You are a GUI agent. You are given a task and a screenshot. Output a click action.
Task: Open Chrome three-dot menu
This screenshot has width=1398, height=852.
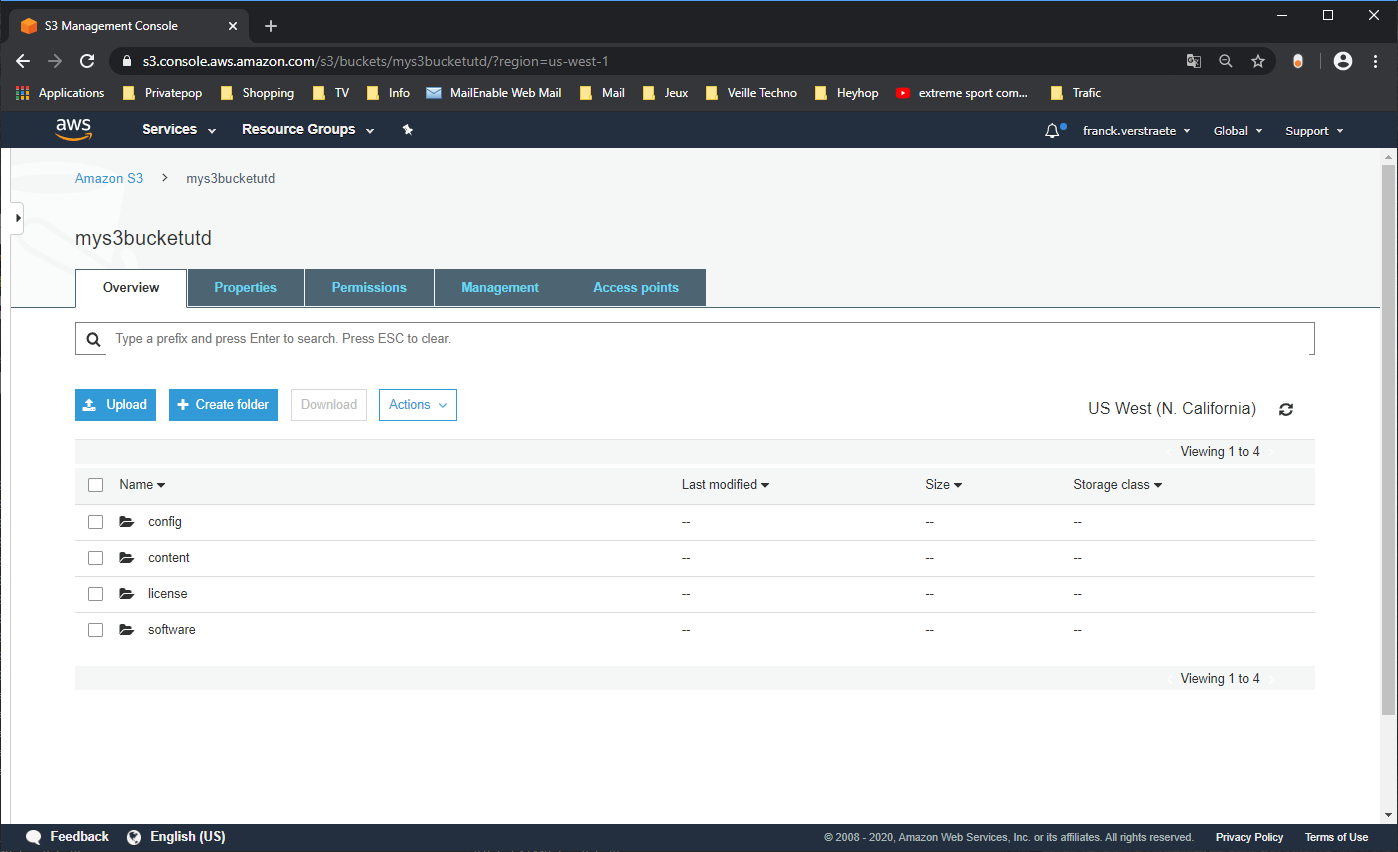(1377, 61)
